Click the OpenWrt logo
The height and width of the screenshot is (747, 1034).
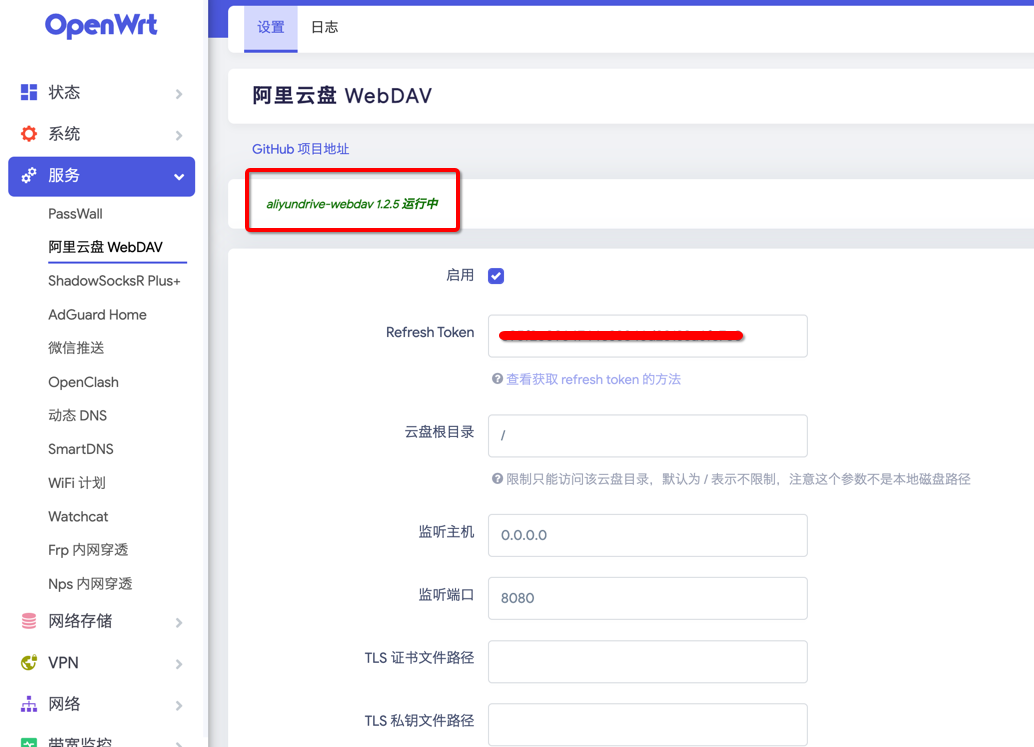pos(101,25)
